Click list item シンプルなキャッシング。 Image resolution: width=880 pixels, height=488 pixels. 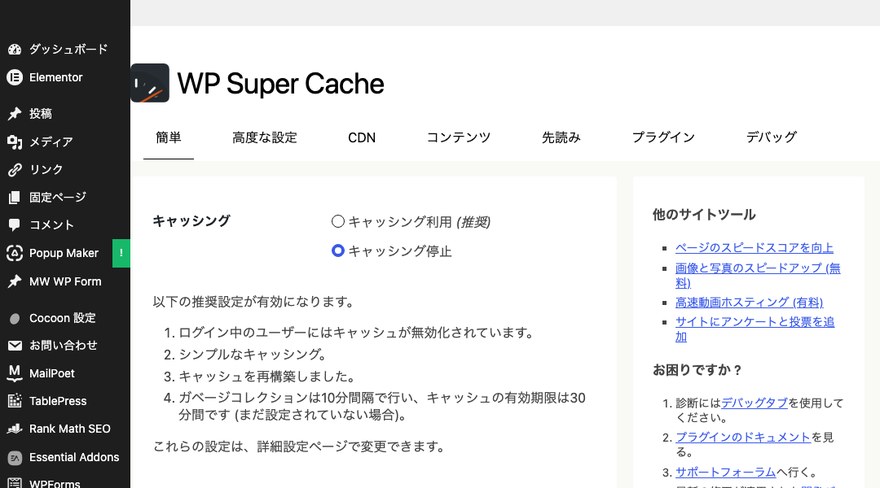pos(253,355)
